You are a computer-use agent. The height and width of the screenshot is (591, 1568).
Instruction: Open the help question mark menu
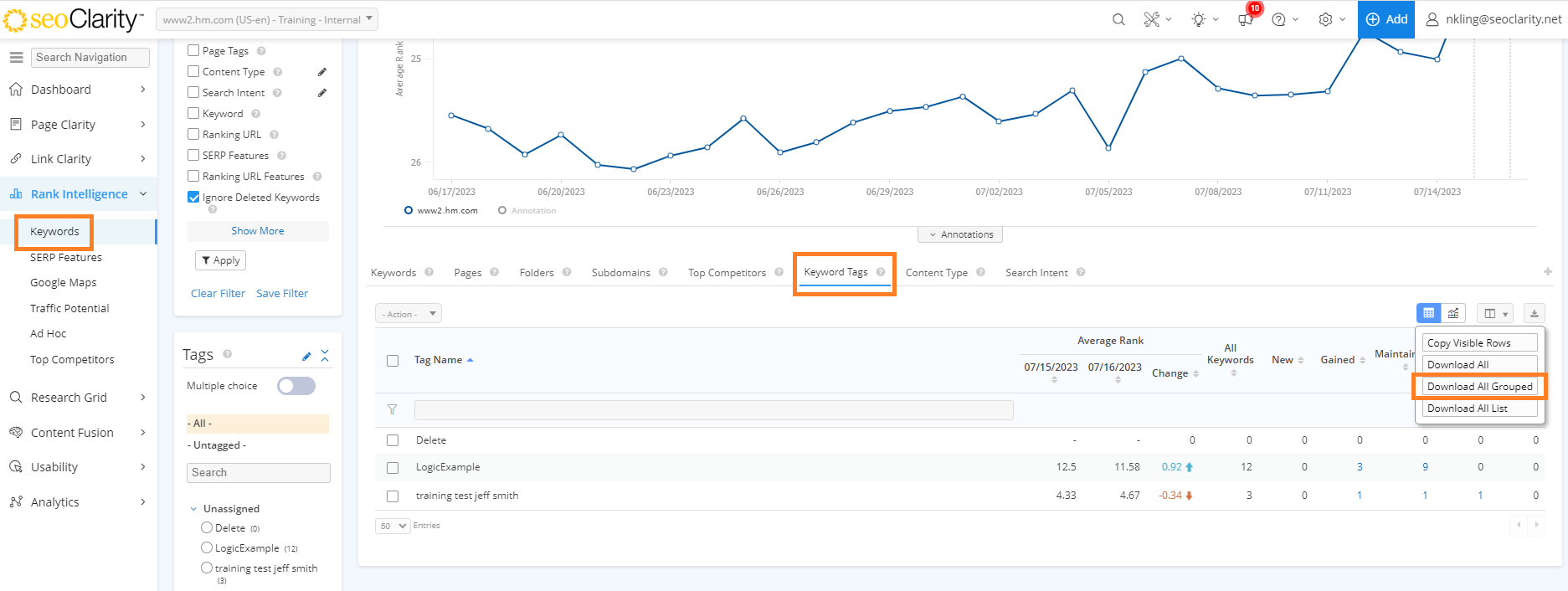point(1278,19)
